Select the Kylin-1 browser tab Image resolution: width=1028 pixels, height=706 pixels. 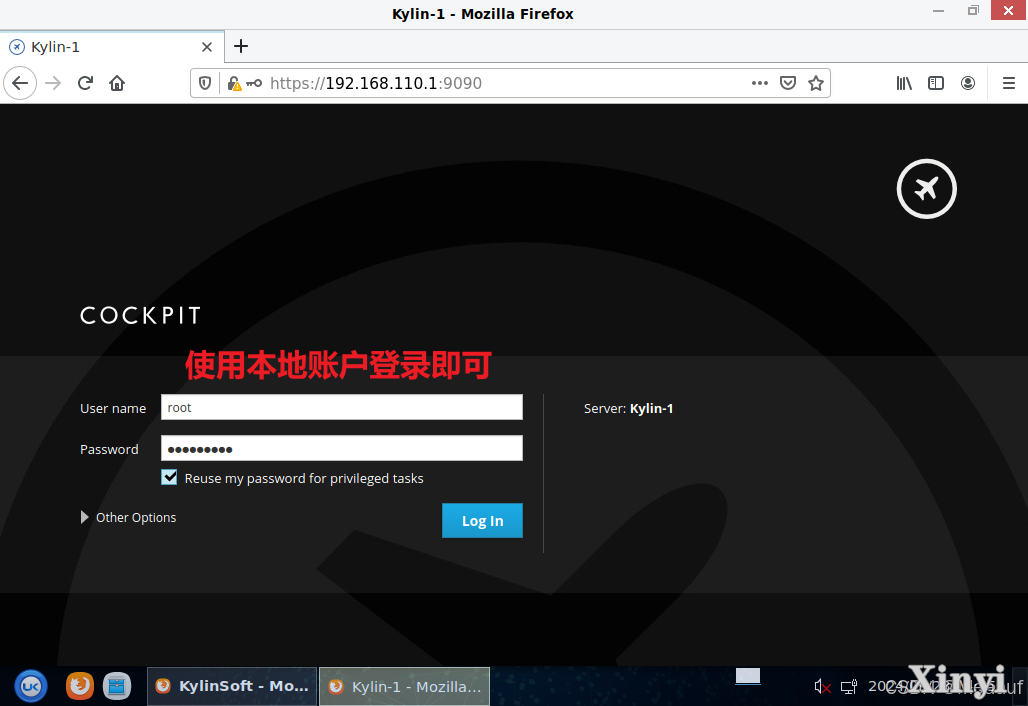[x=112, y=47]
